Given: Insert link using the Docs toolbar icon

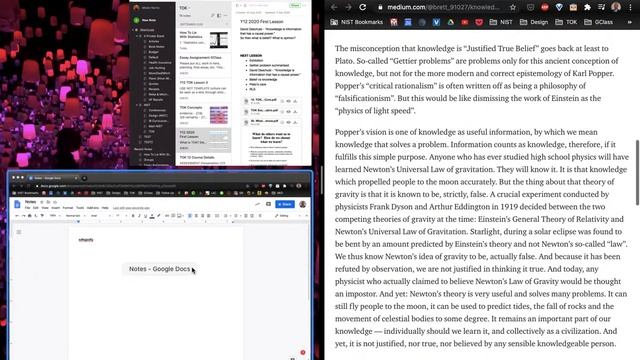Looking at the screenshot, I should point(167,216).
